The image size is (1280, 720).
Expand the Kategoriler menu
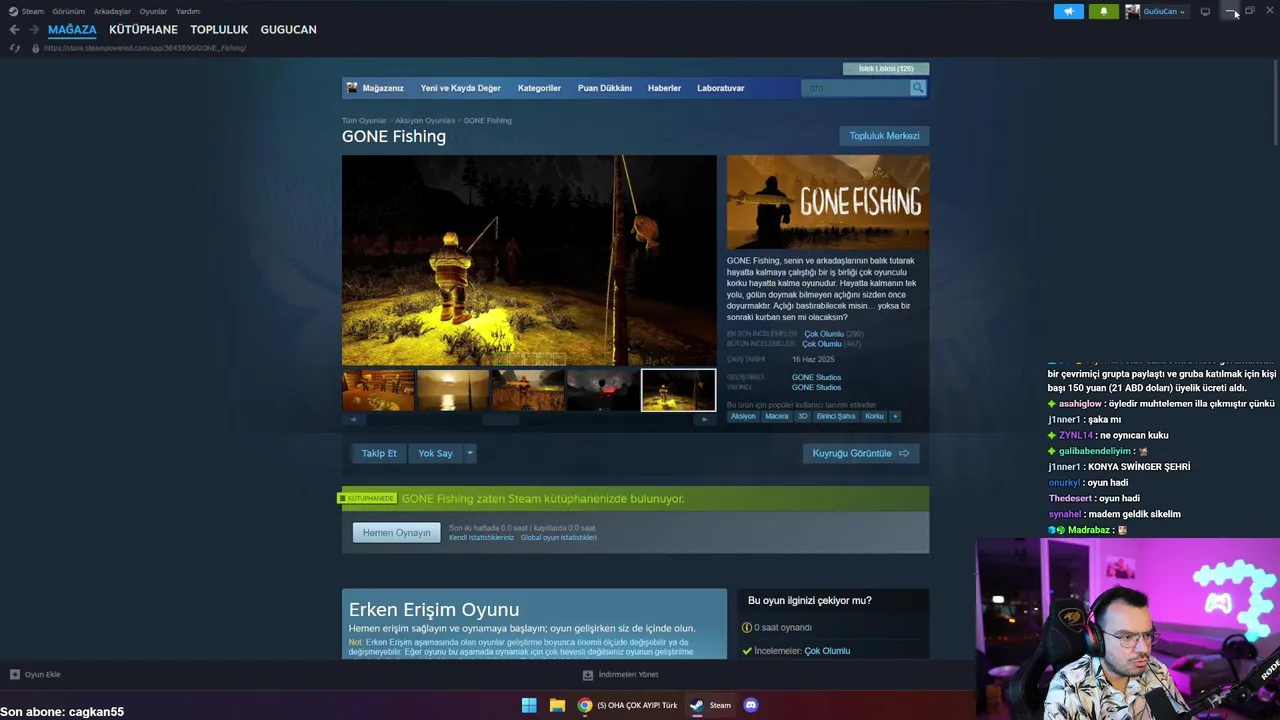pyautogui.click(x=539, y=88)
